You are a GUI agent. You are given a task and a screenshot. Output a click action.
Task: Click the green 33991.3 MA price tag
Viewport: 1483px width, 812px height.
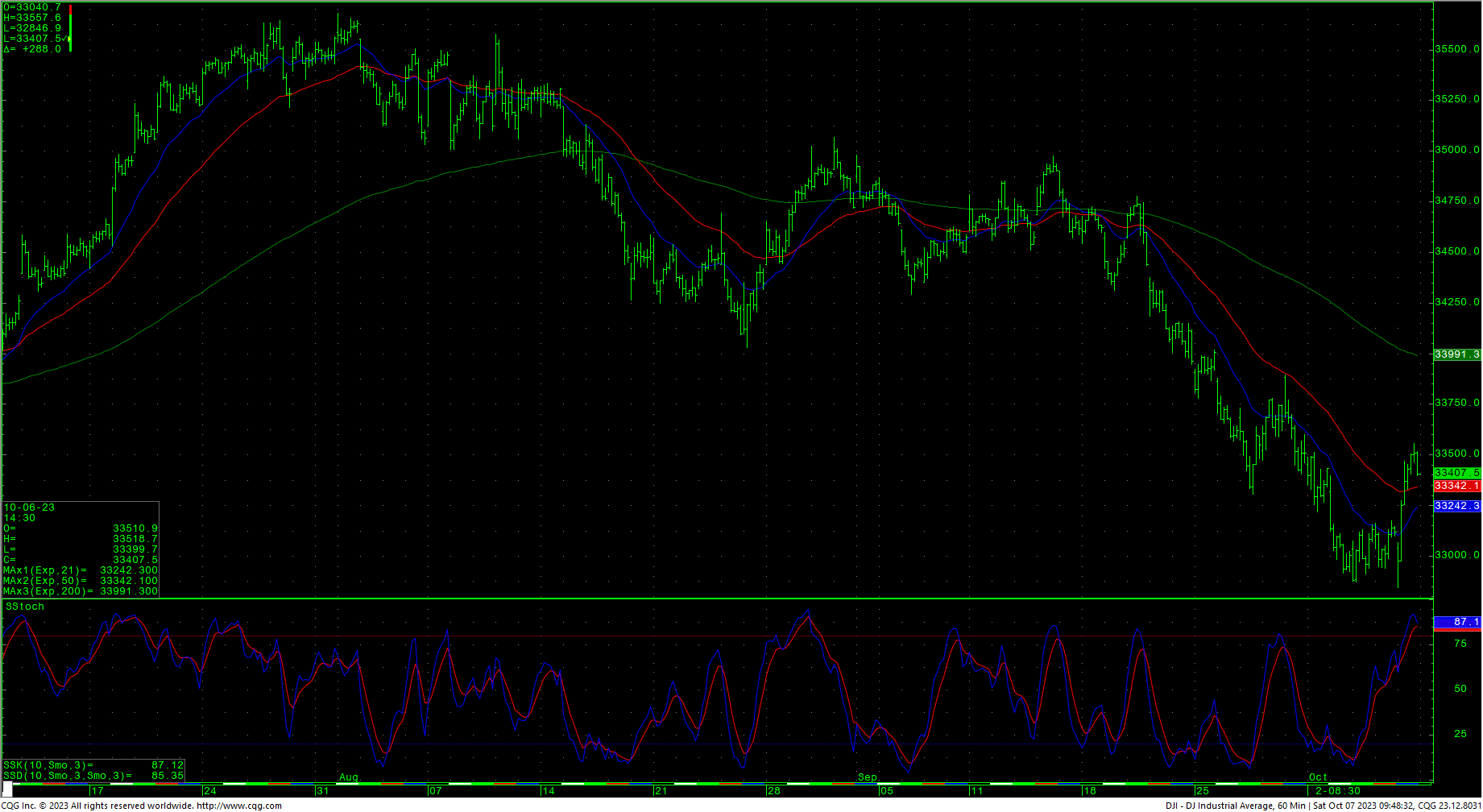coord(1456,354)
